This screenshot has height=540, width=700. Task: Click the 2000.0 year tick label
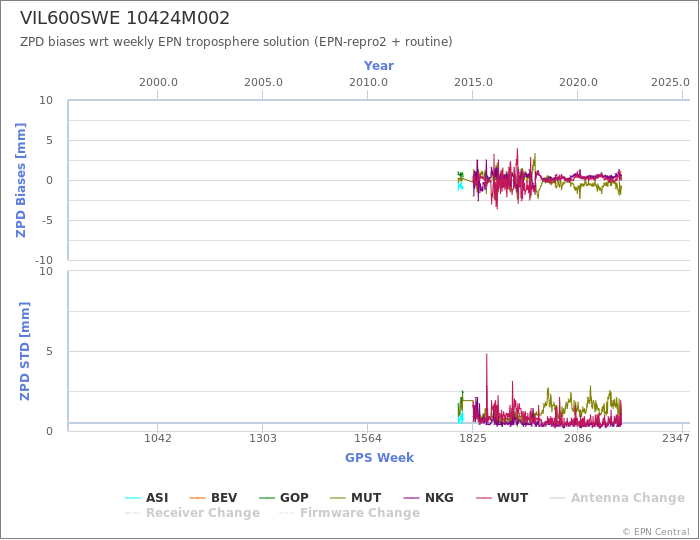coord(158,83)
